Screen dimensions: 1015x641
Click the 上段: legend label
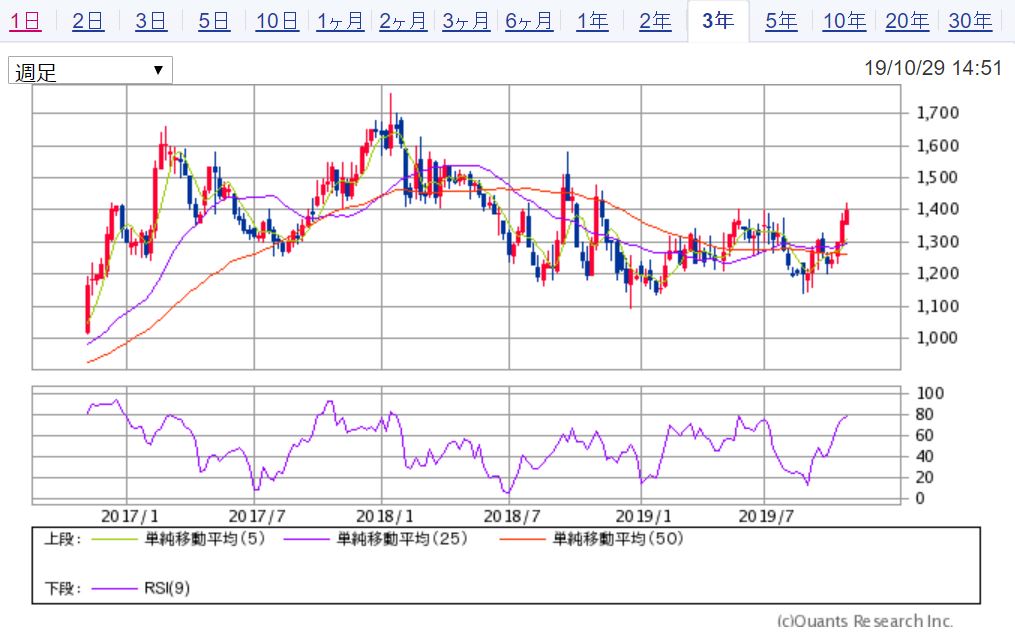point(63,539)
